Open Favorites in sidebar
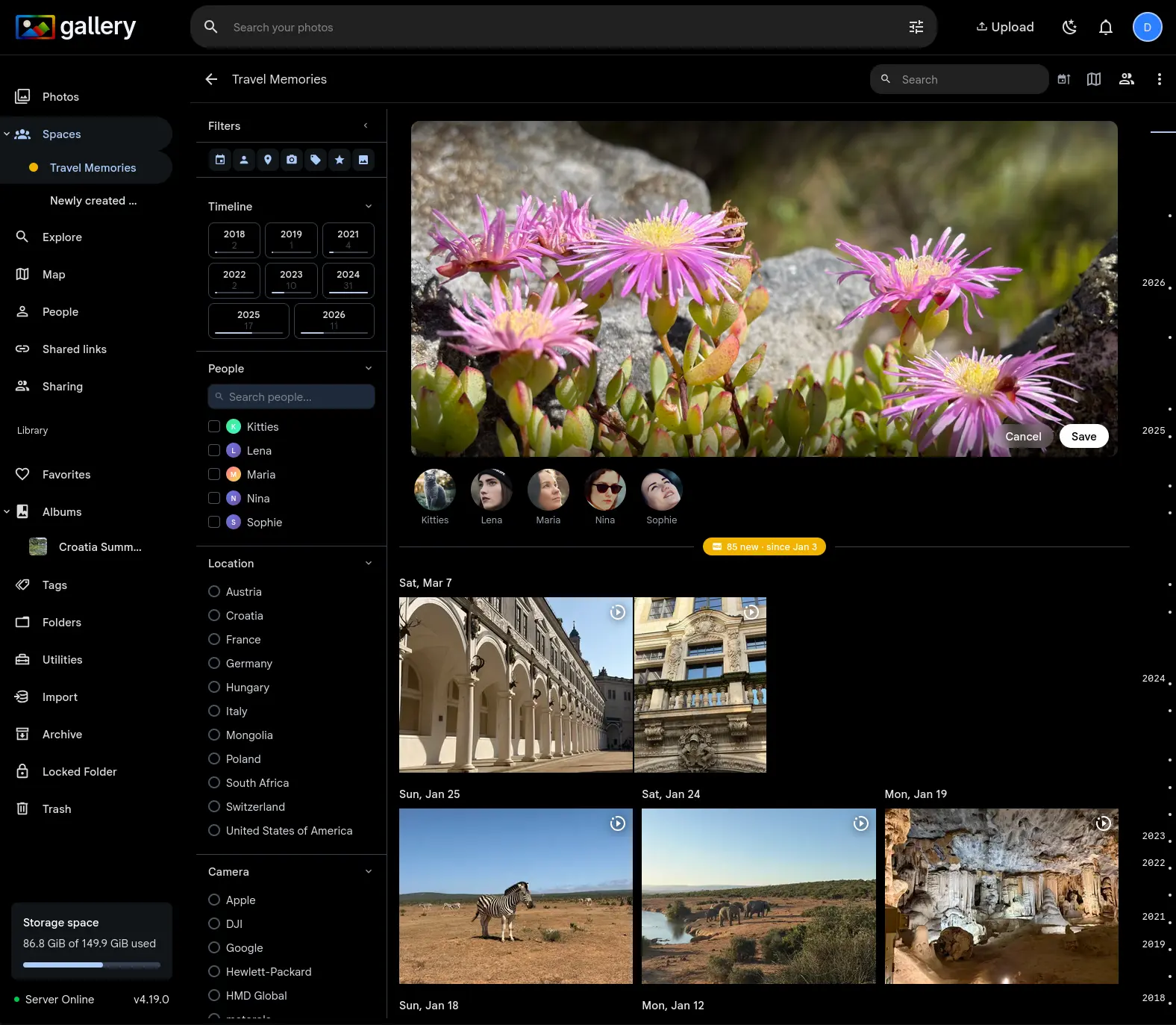This screenshot has width=1176, height=1025. (x=86, y=474)
